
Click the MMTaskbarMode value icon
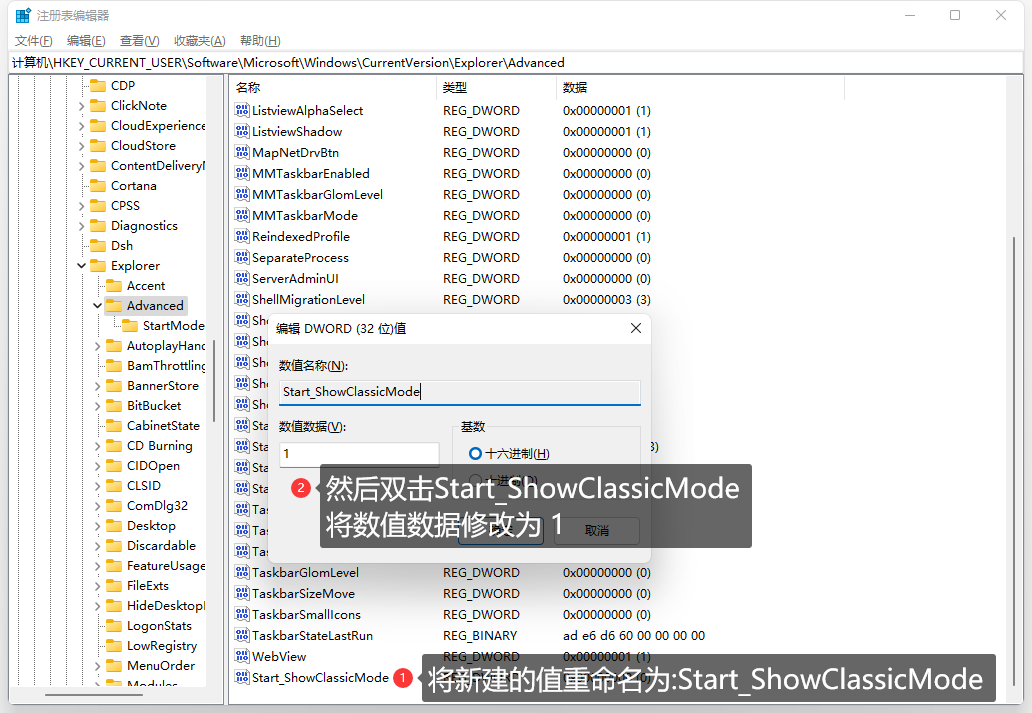(242, 215)
